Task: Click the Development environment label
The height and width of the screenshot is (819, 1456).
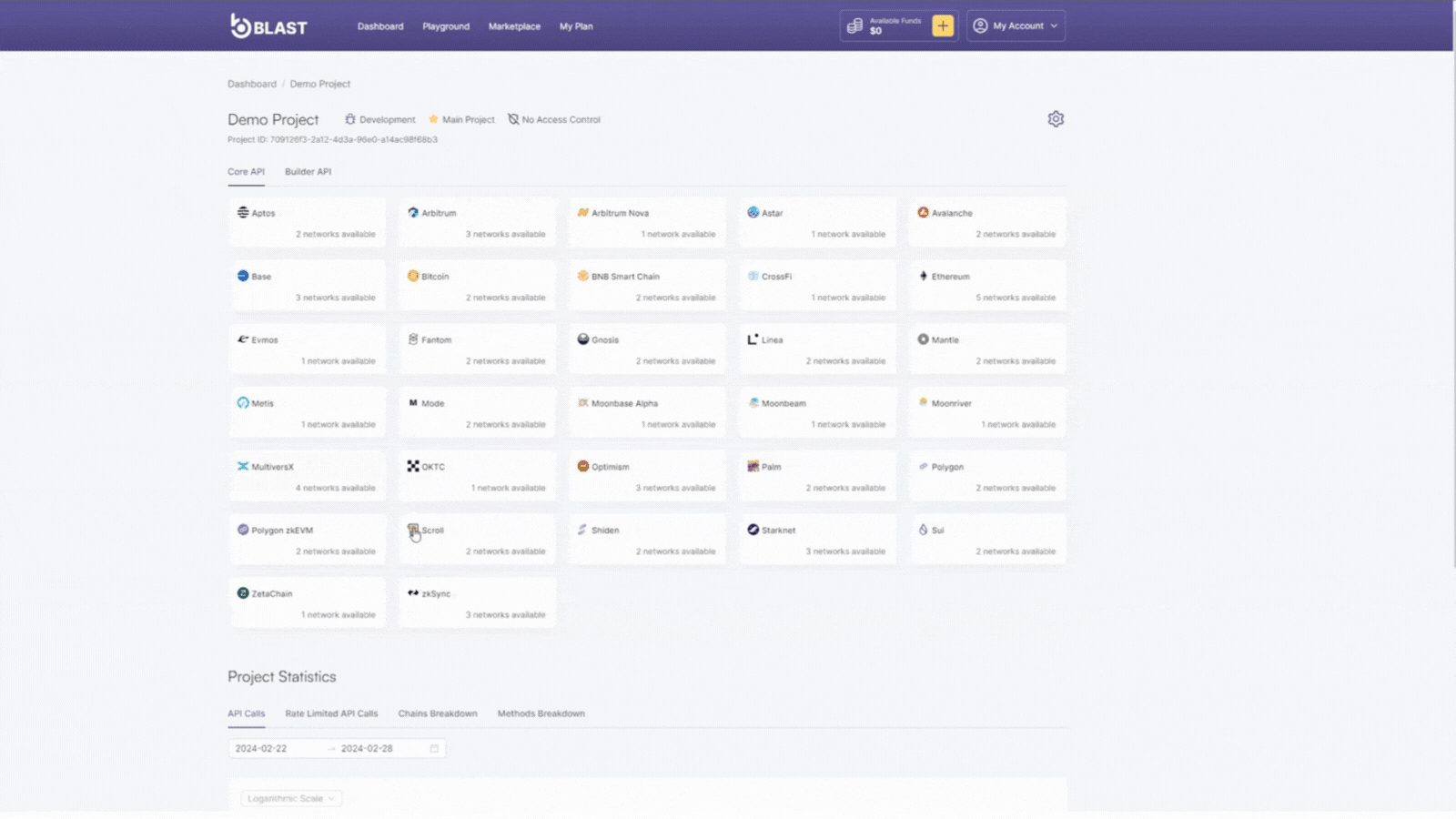Action: coord(379,119)
